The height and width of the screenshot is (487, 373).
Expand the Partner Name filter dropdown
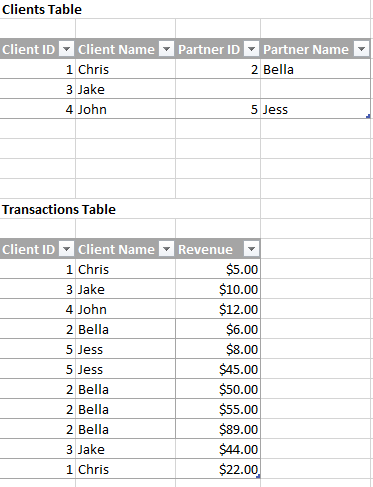[362, 49]
